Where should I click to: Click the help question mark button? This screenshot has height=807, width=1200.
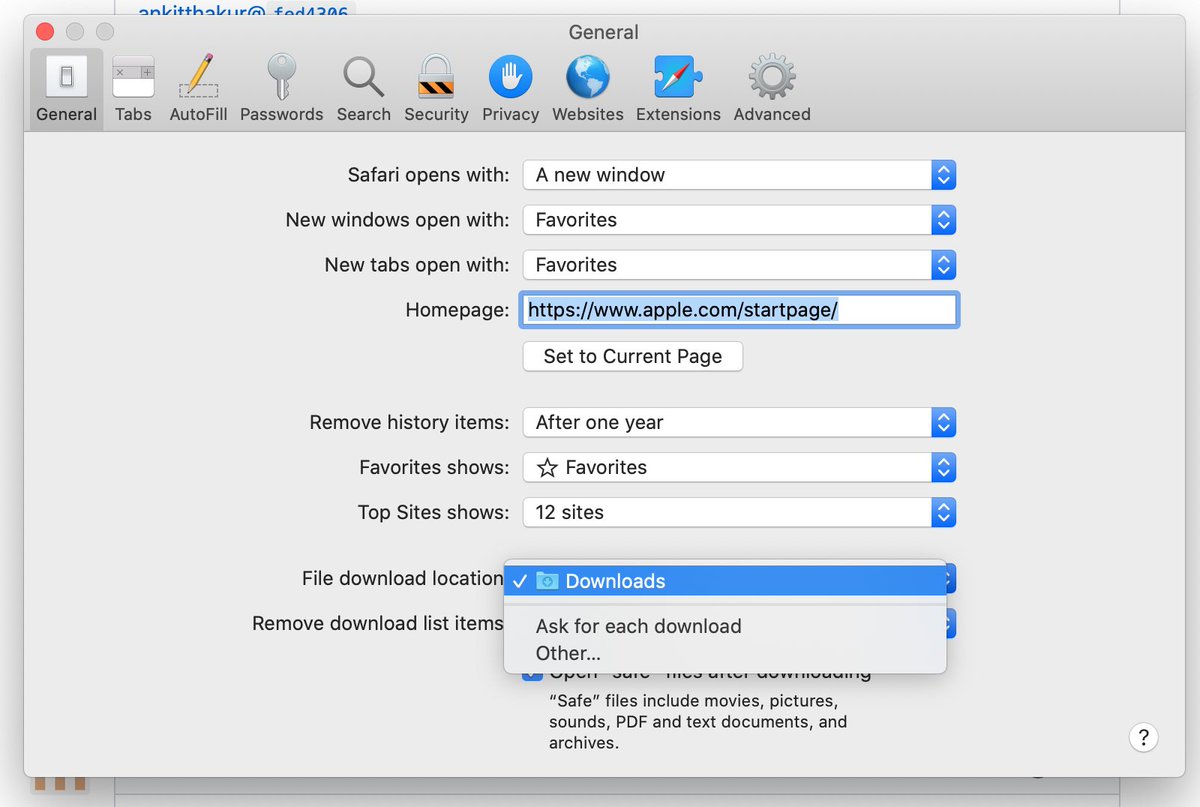pos(1144,737)
